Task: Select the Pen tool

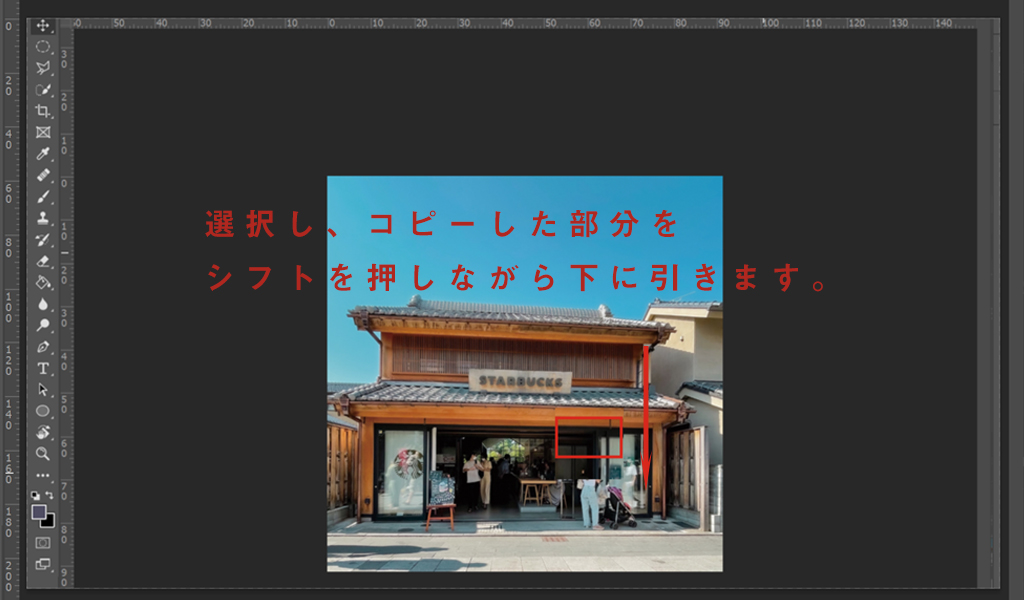Action: [x=43, y=347]
